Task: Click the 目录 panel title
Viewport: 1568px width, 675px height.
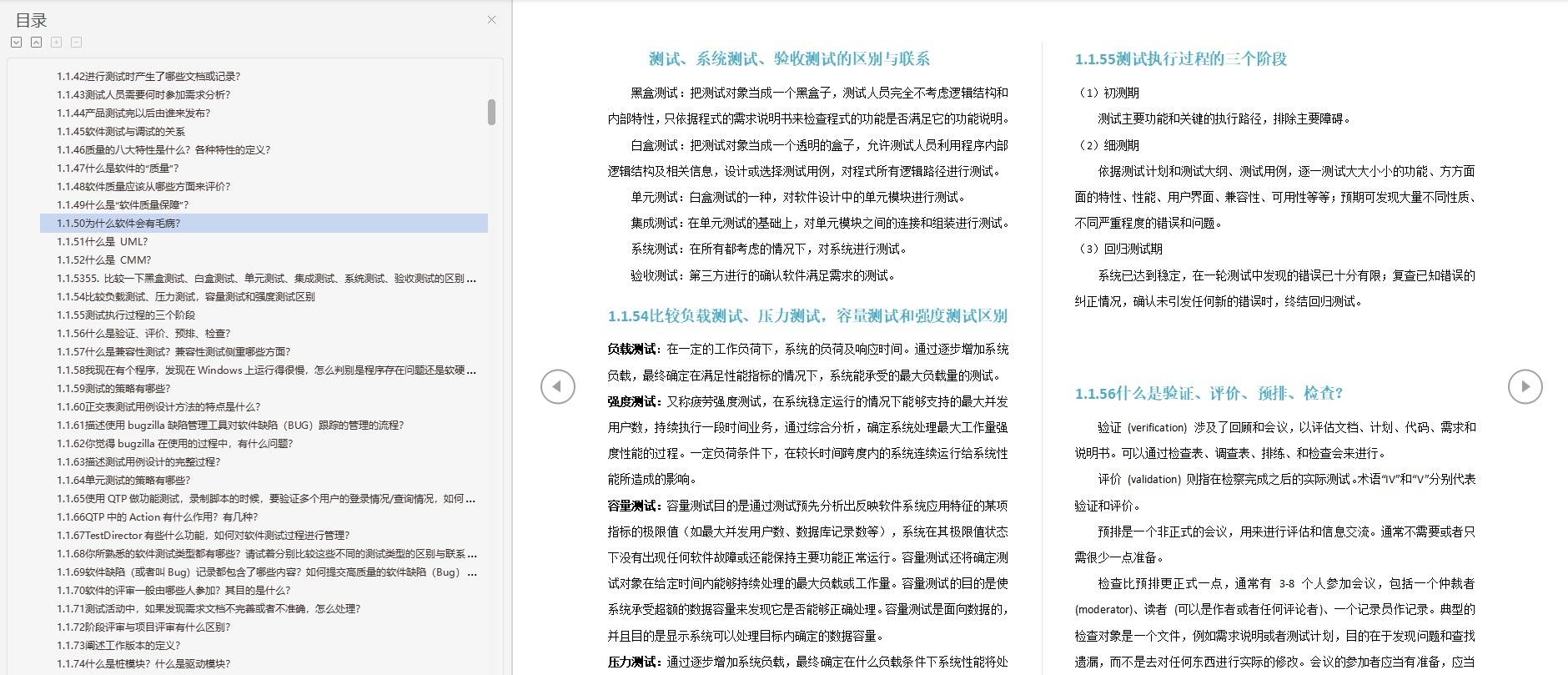Action: [x=31, y=20]
